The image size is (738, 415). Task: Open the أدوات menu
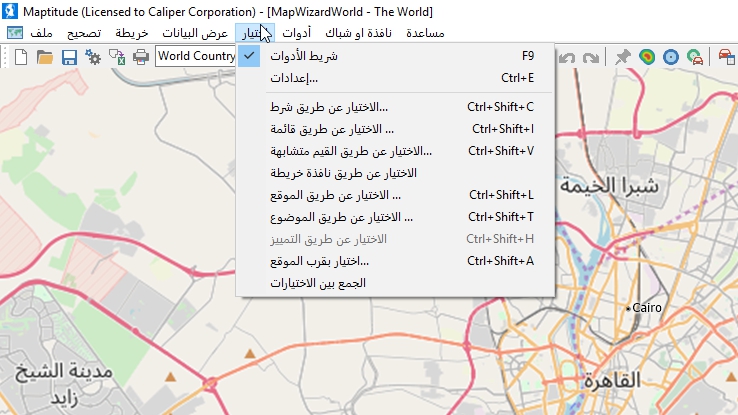[x=298, y=33]
